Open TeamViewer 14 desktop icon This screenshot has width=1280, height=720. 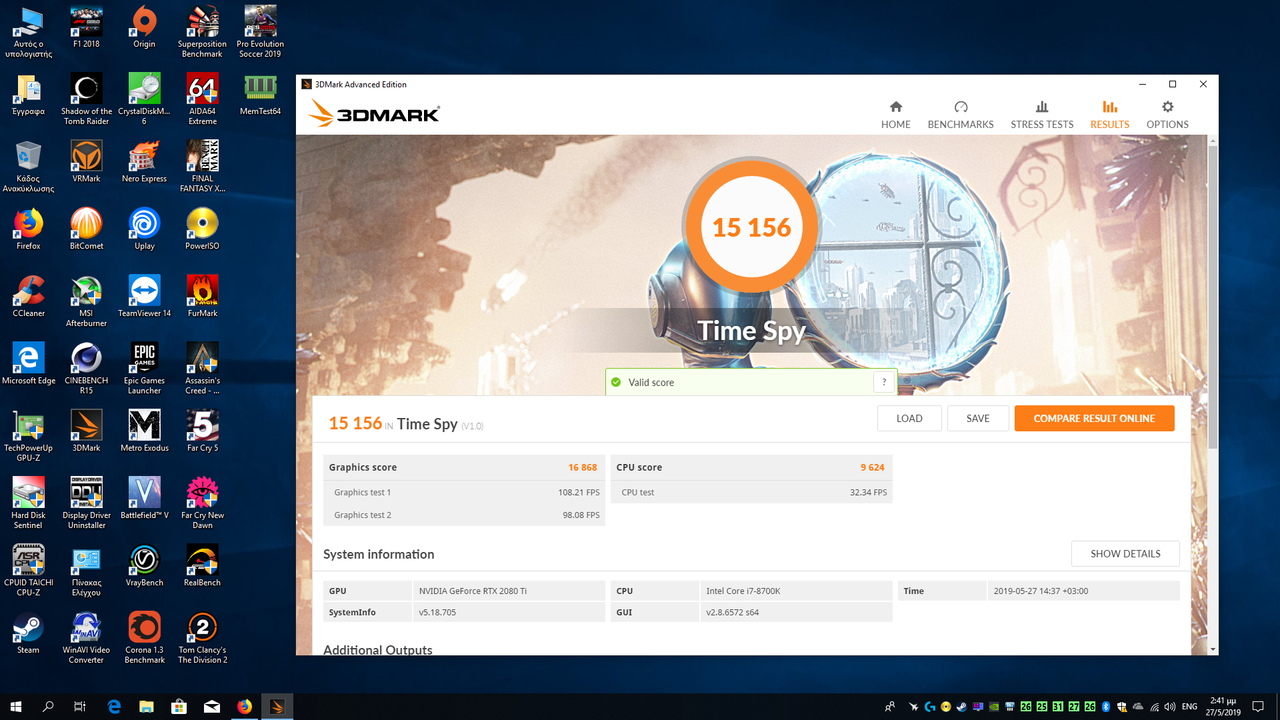click(x=144, y=295)
